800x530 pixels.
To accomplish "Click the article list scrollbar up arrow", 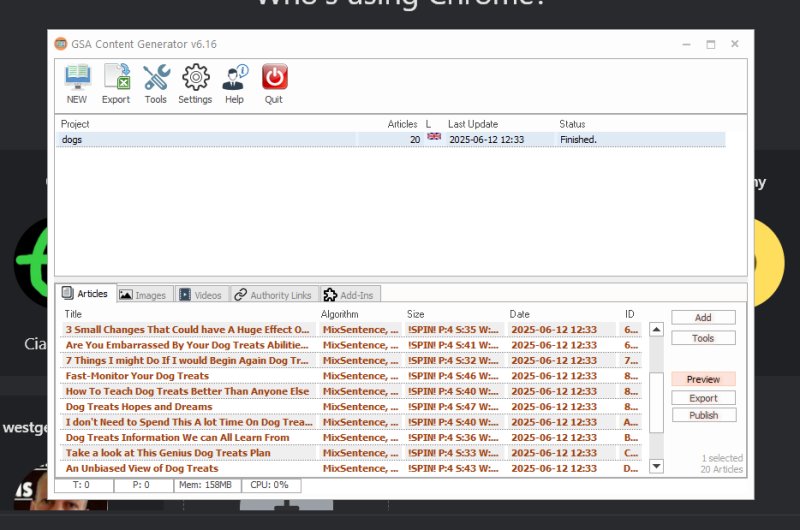I will [x=656, y=330].
